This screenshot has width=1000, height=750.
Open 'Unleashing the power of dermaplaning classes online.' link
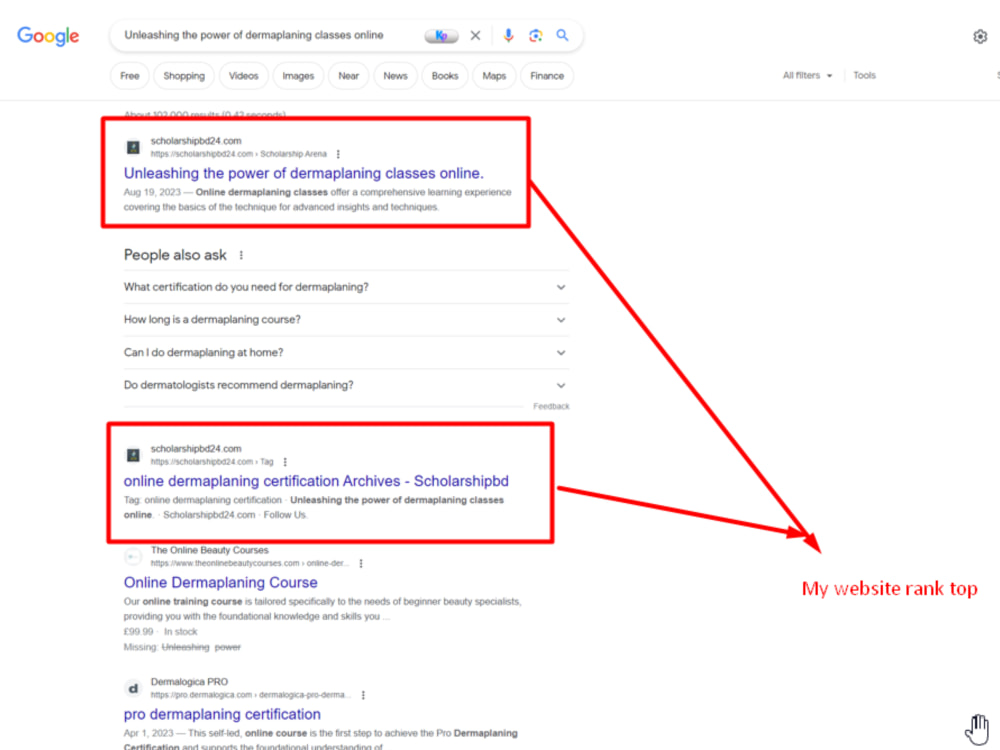click(304, 173)
